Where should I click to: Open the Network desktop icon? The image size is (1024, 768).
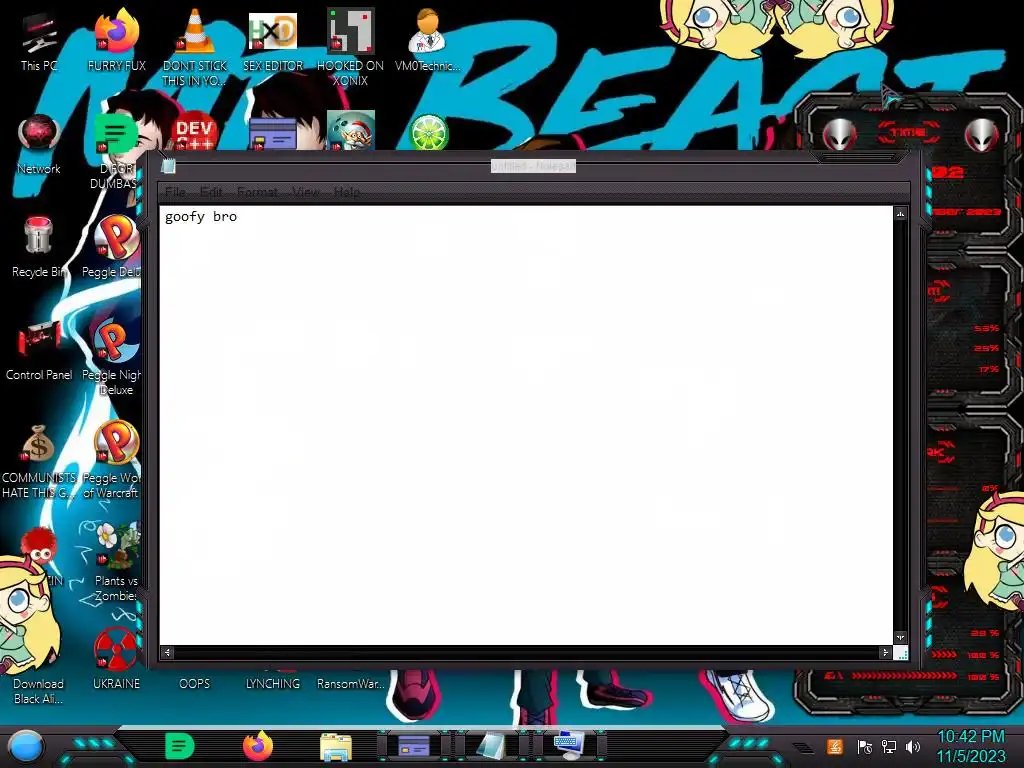coord(39,145)
